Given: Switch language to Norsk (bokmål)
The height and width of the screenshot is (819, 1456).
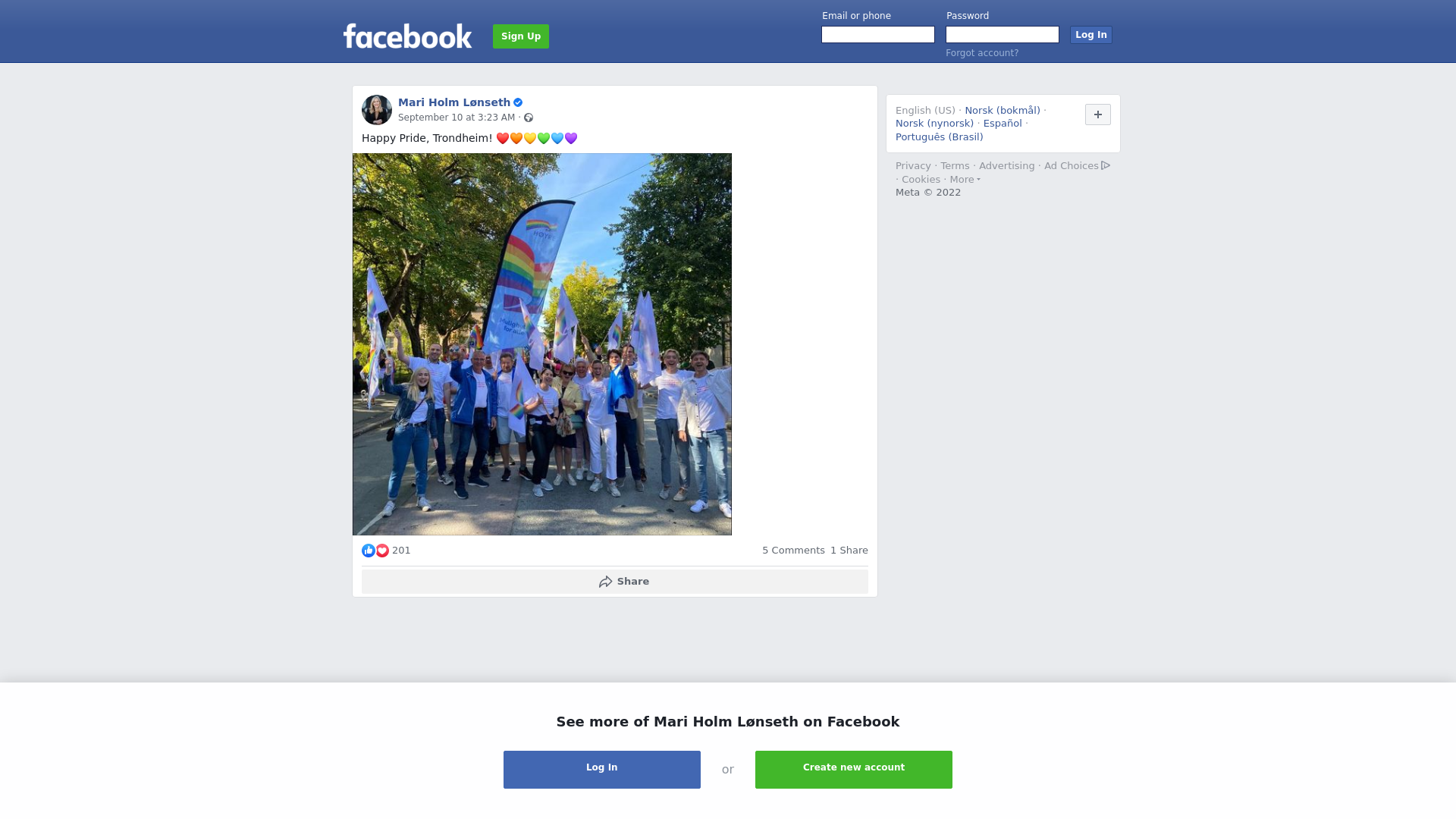Looking at the screenshot, I should (x=1003, y=111).
